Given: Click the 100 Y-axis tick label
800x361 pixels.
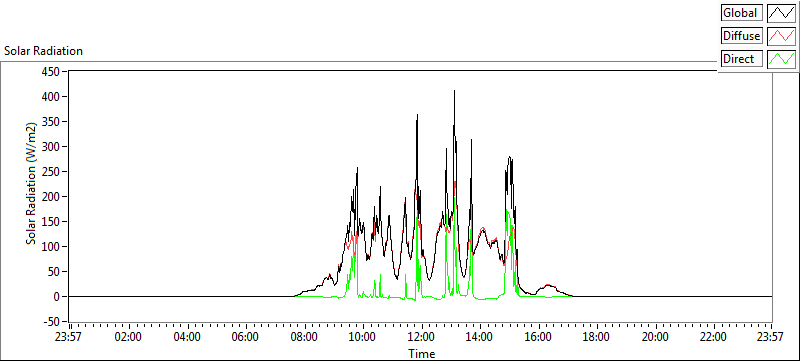Looking at the screenshot, I should tap(52, 247).
